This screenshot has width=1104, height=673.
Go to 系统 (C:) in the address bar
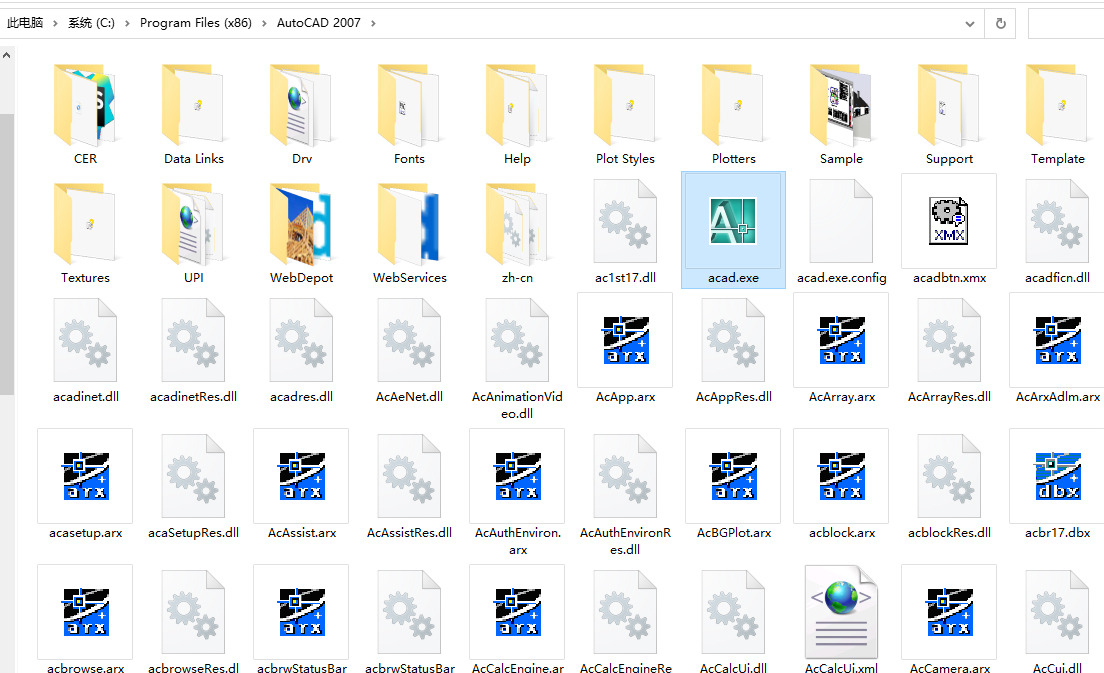[x=91, y=23]
